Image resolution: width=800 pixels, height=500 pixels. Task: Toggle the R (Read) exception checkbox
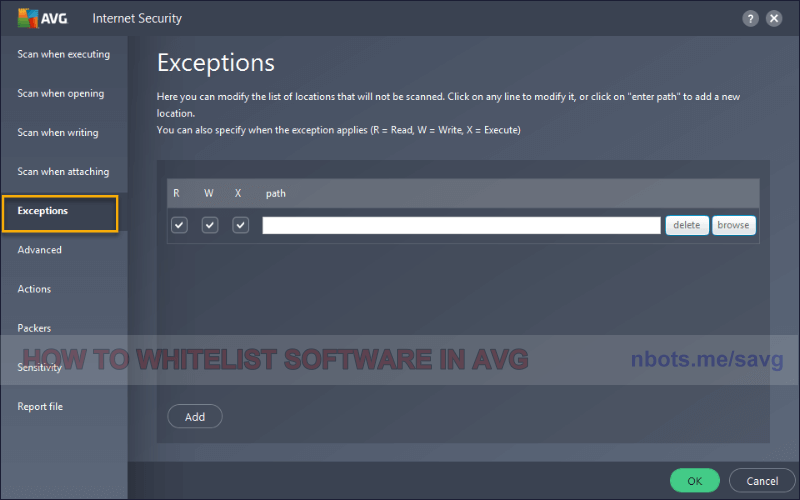click(179, 225)
